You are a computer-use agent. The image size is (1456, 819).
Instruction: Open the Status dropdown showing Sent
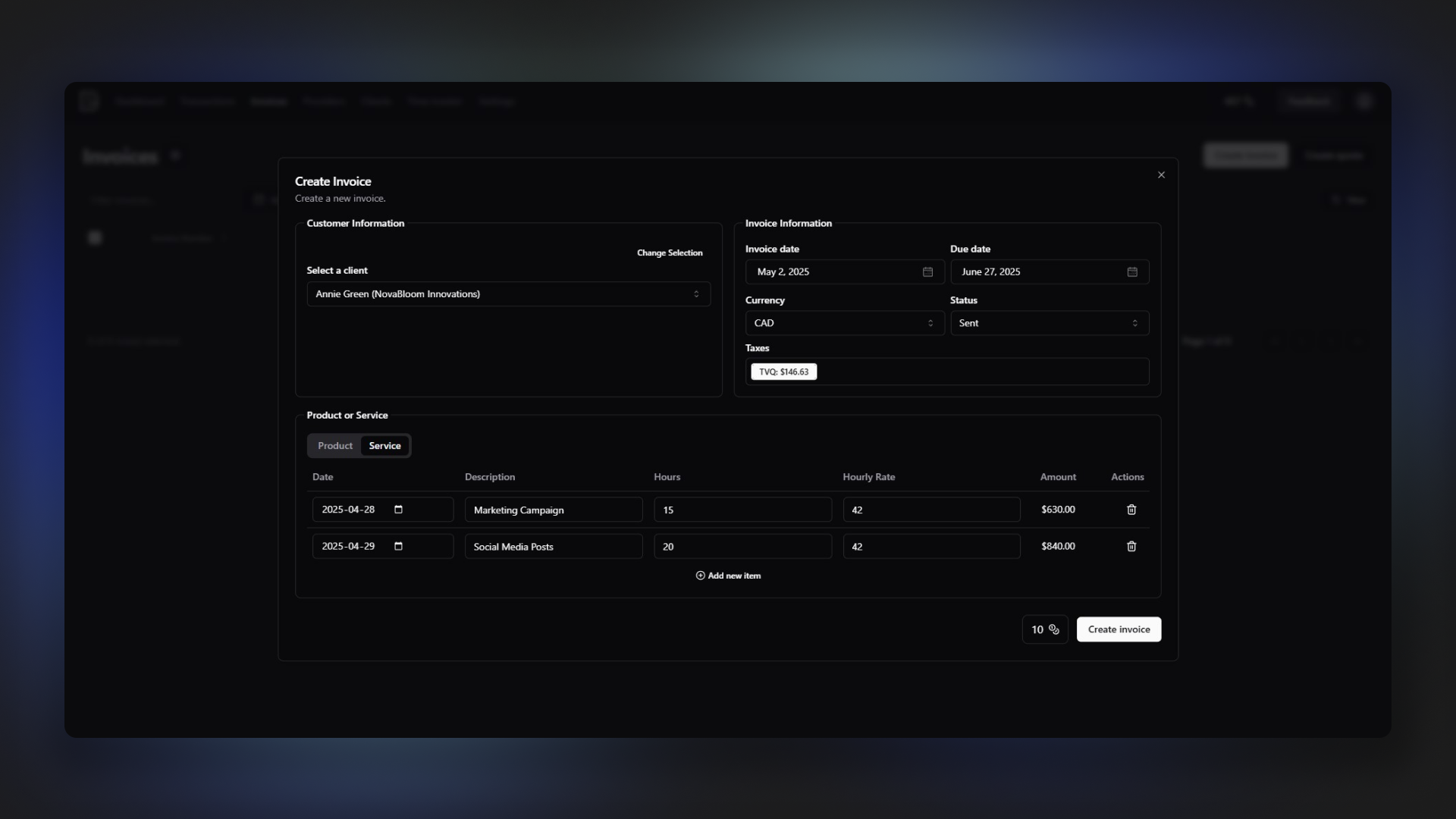tap(1049, 322)
